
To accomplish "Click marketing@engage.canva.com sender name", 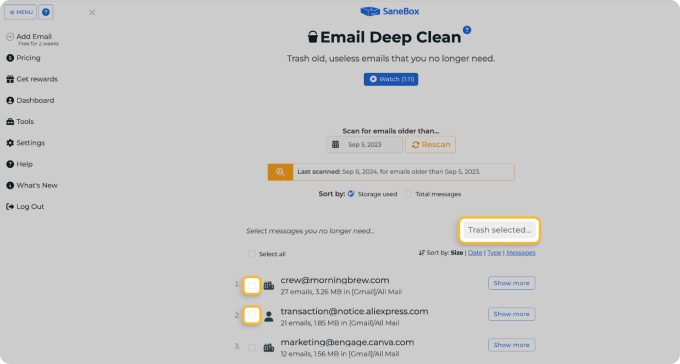I will (x=347, y=342).
